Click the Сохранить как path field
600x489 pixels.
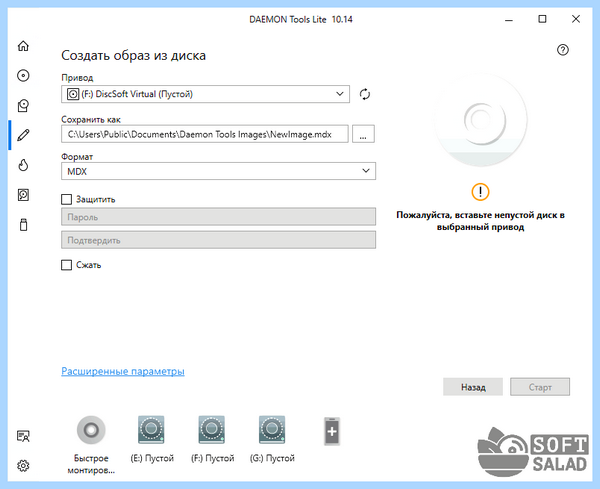click(205, 134)
